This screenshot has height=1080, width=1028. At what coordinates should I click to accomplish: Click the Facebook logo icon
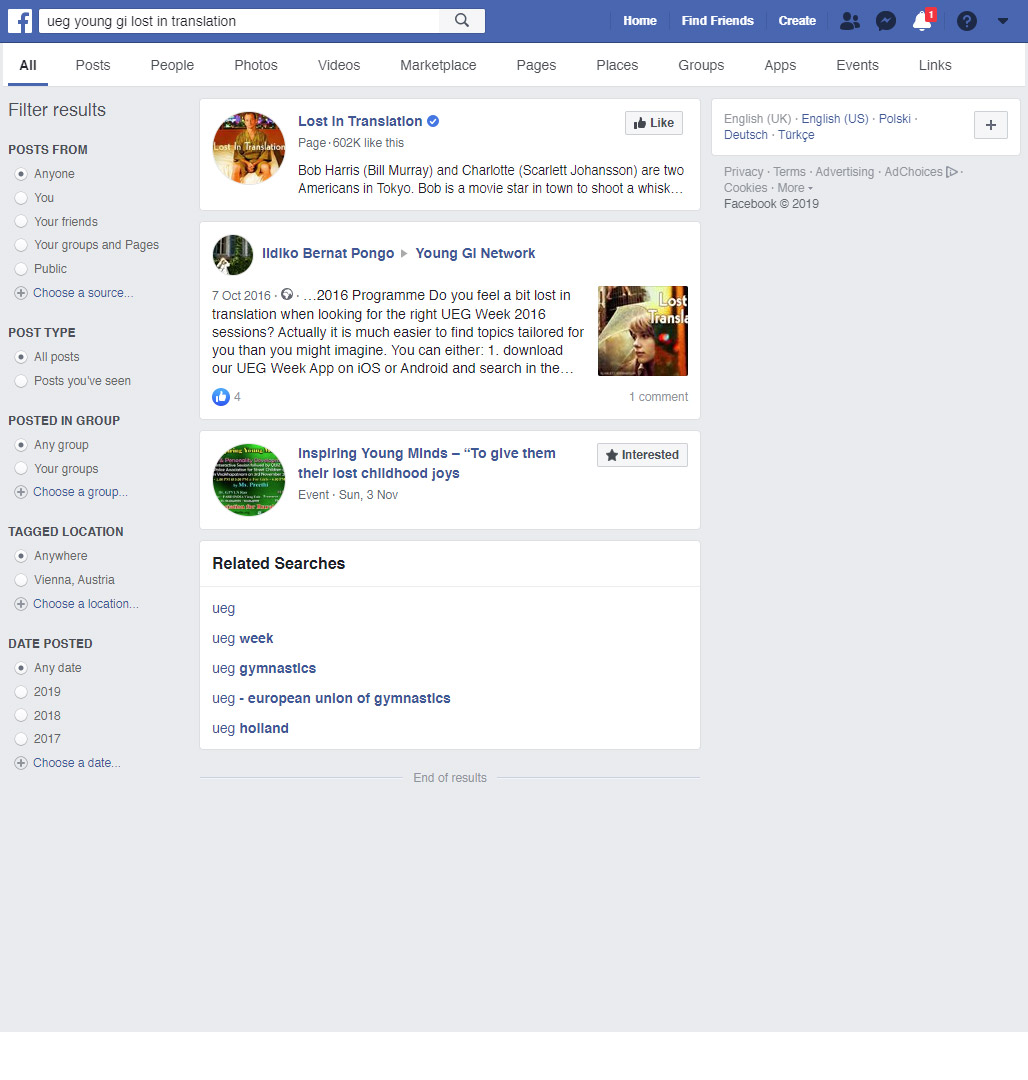click(21, 21)
